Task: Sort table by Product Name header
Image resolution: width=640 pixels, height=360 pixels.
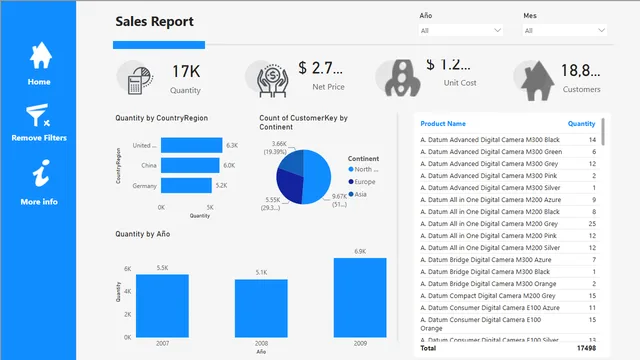Action: click(x=443, y=124)
